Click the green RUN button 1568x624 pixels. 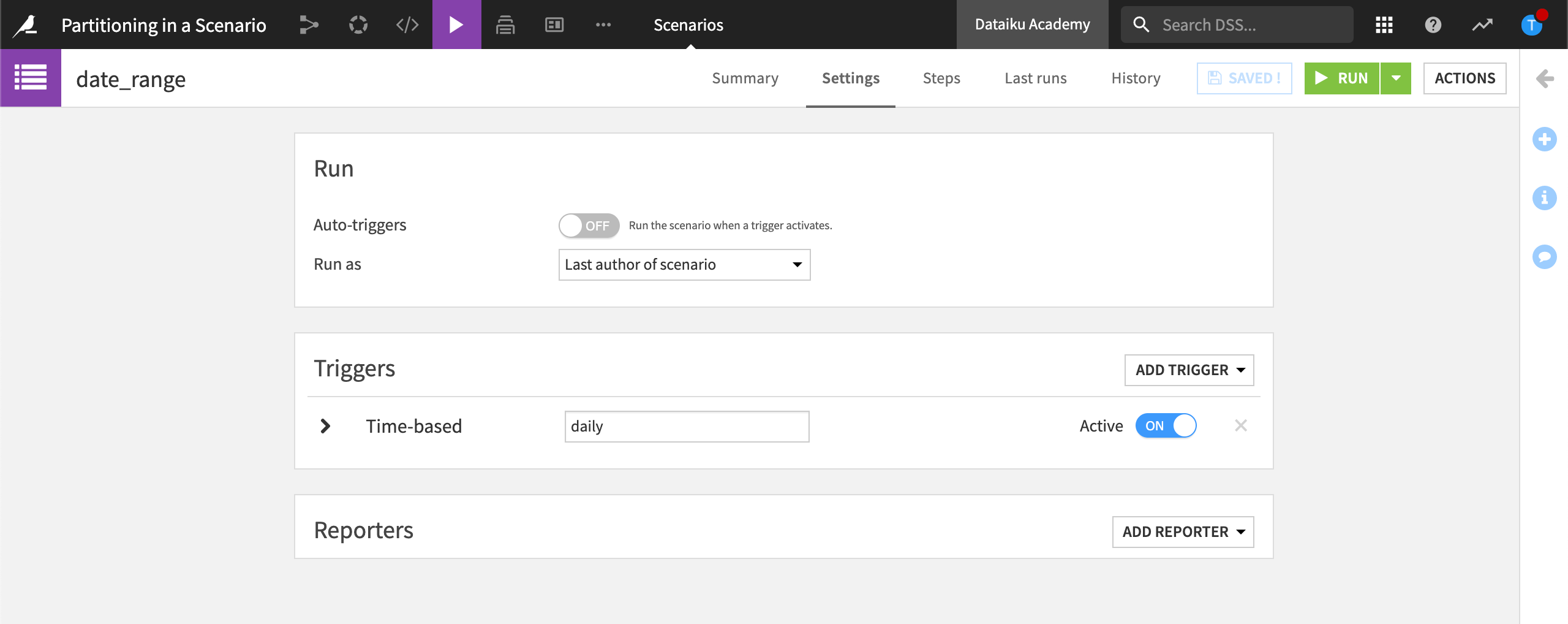click(x=1341, y=78)
